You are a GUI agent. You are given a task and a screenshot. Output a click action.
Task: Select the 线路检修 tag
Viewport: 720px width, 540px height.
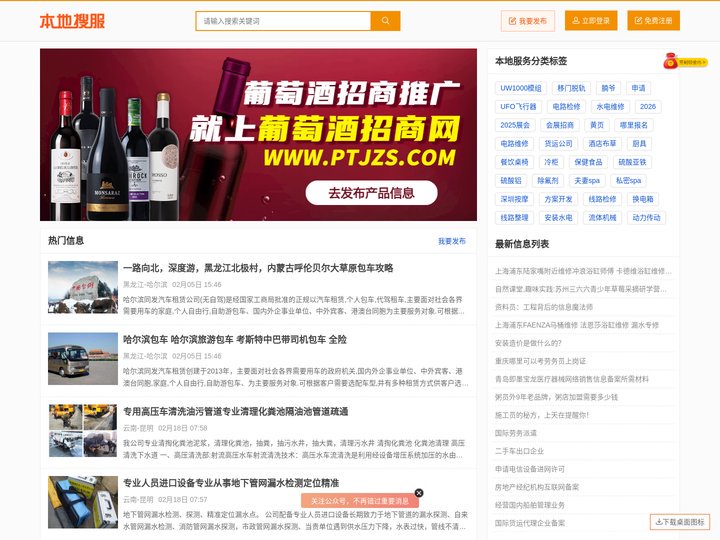[x=602, y=199]
